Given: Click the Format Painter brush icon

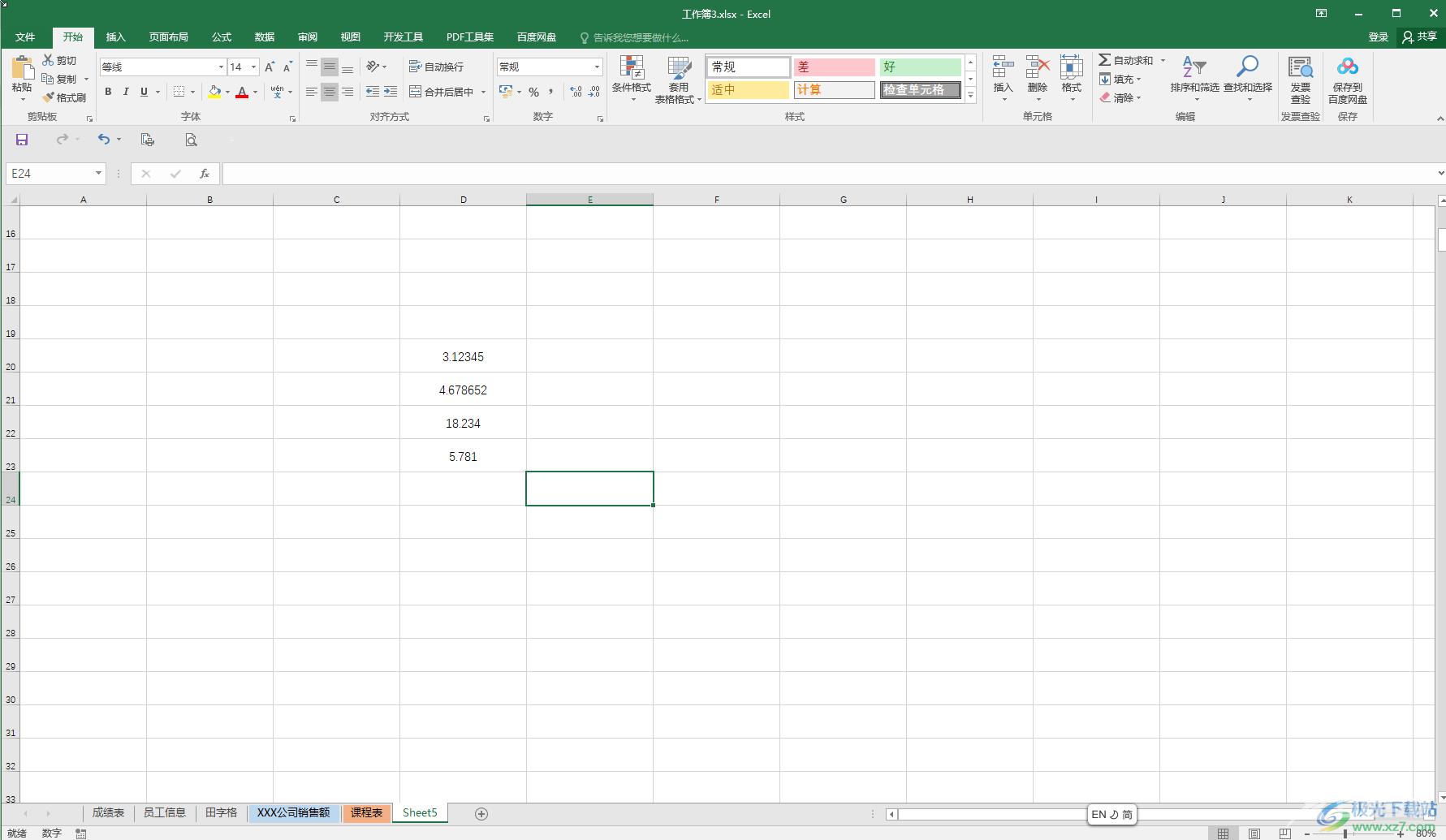Looking at the screenshot, I should tap(48, 97).
